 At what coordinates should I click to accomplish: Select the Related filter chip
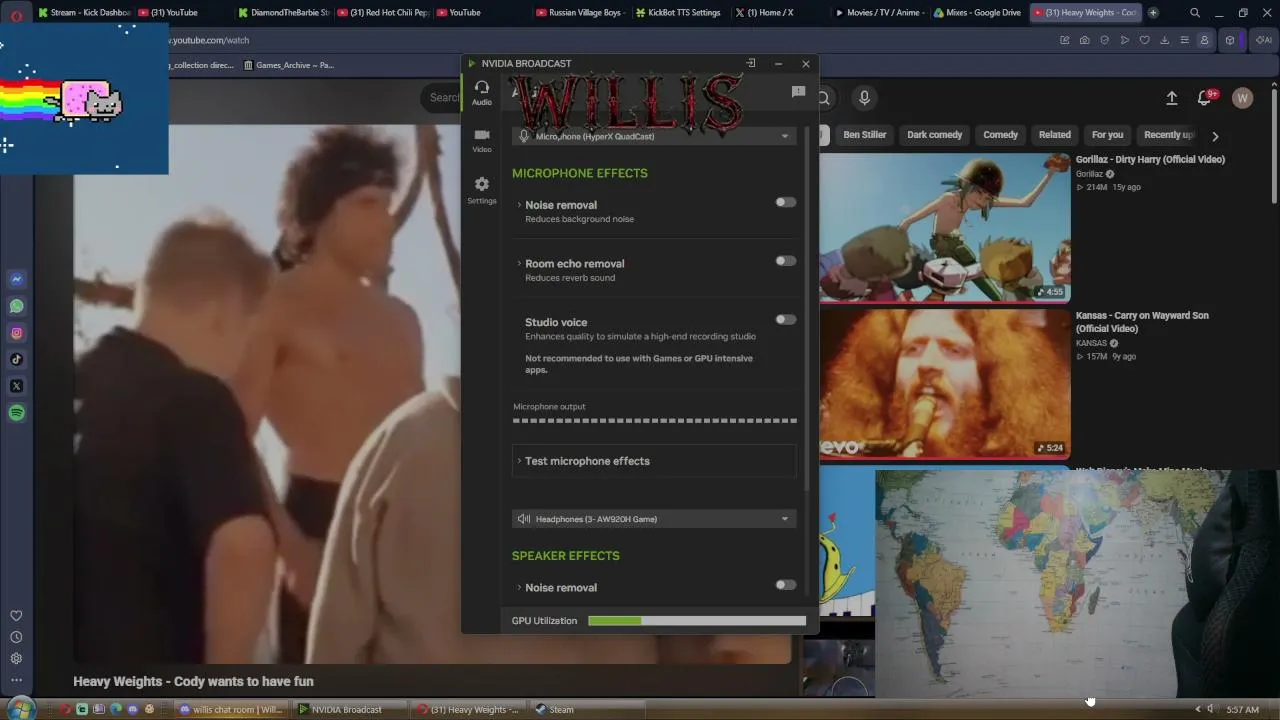coord(1054,135)
